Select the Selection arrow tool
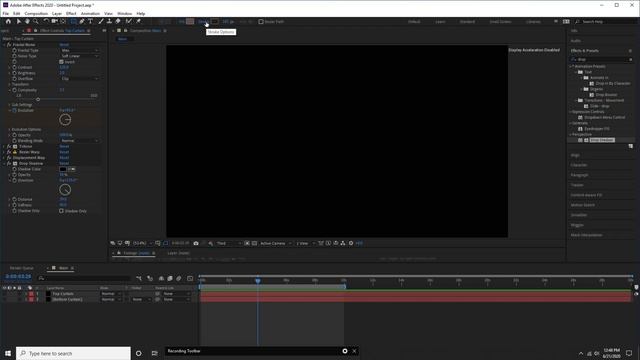The image size is (640, 360). [x=18, y=21]
